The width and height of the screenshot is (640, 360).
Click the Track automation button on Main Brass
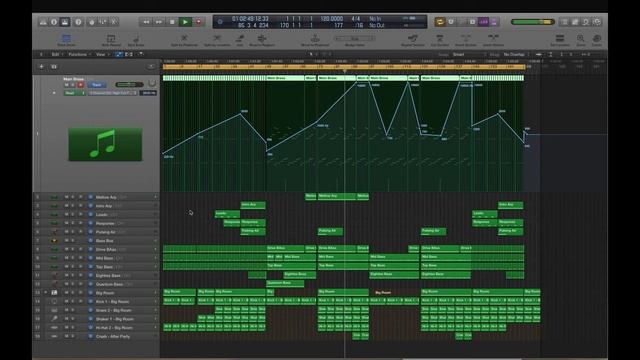[96, 85]
